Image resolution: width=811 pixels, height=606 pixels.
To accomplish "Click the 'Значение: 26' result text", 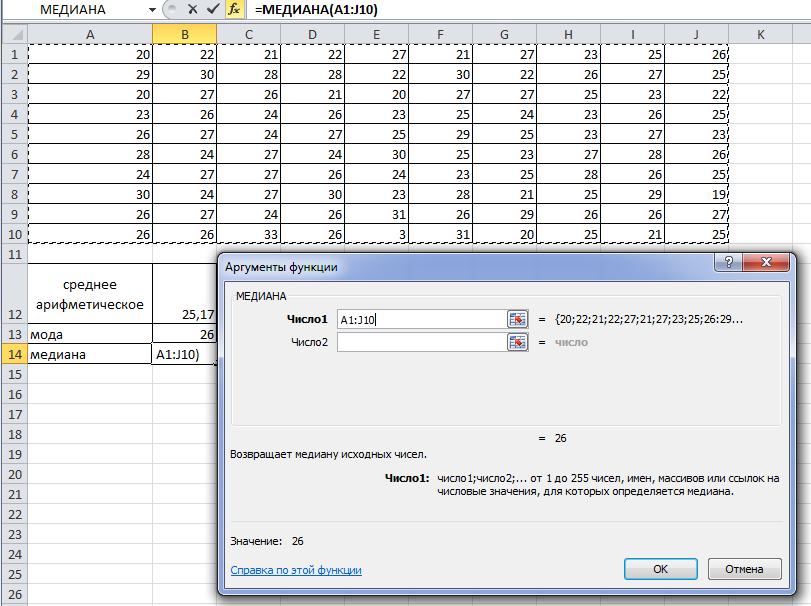I will pos(267,541).
